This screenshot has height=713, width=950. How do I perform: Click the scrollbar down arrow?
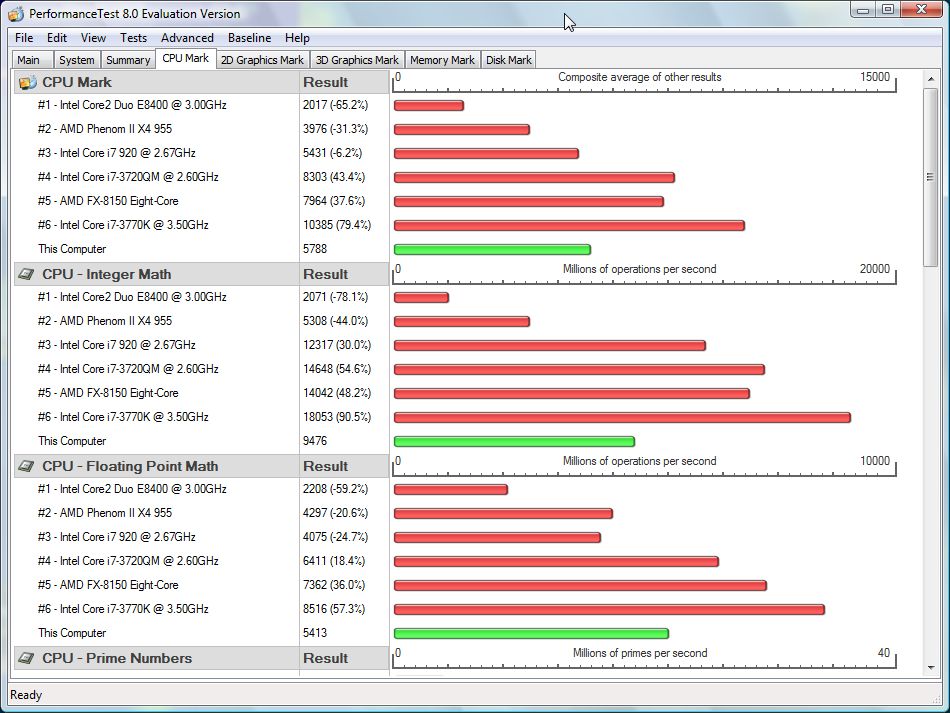tap(931, 668)
